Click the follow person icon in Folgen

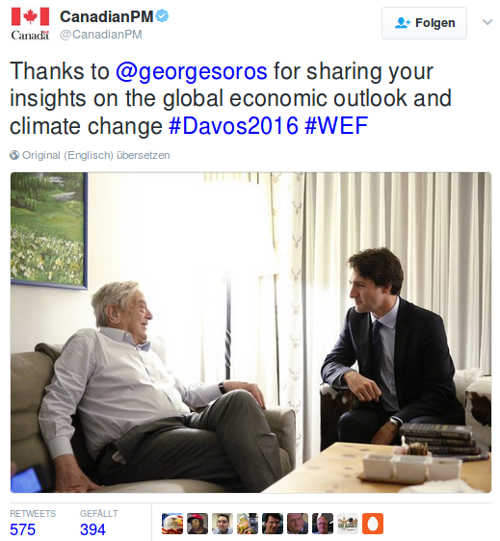(402, 23)
